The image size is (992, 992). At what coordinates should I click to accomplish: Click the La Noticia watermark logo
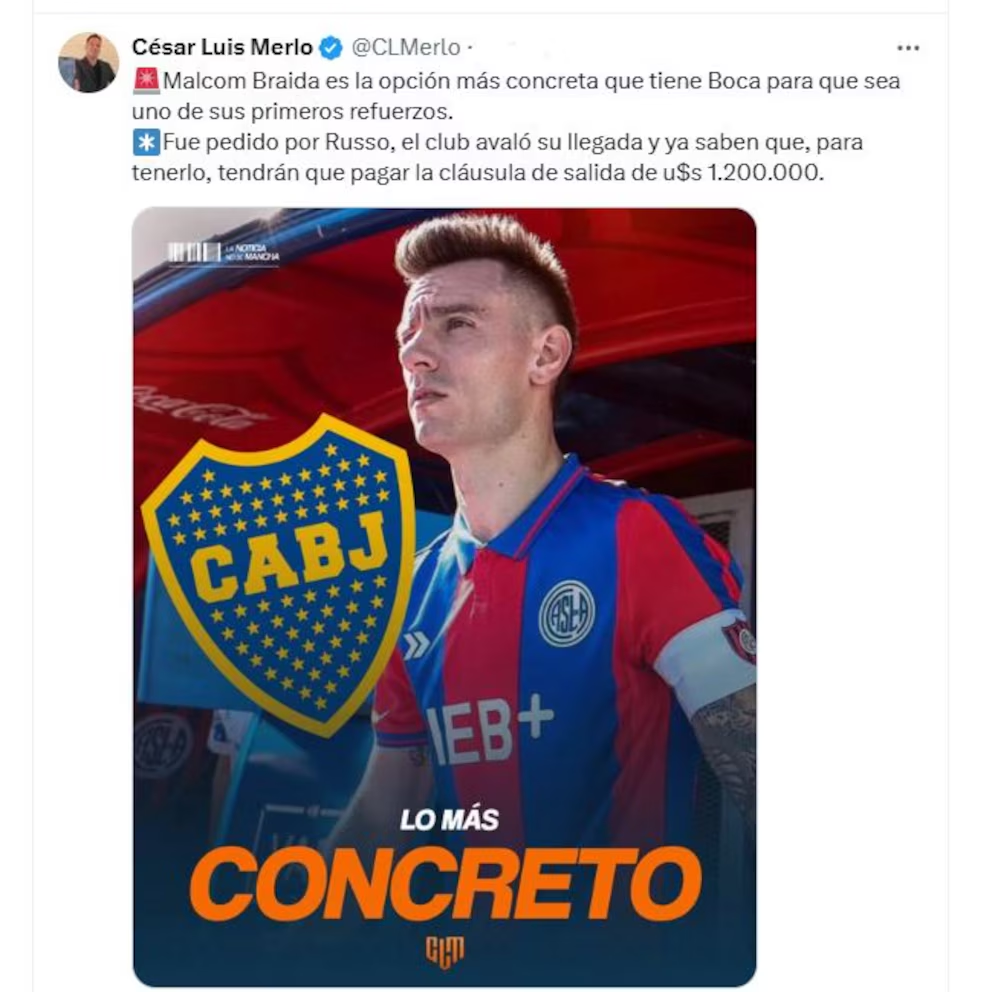tap(223, 252)
